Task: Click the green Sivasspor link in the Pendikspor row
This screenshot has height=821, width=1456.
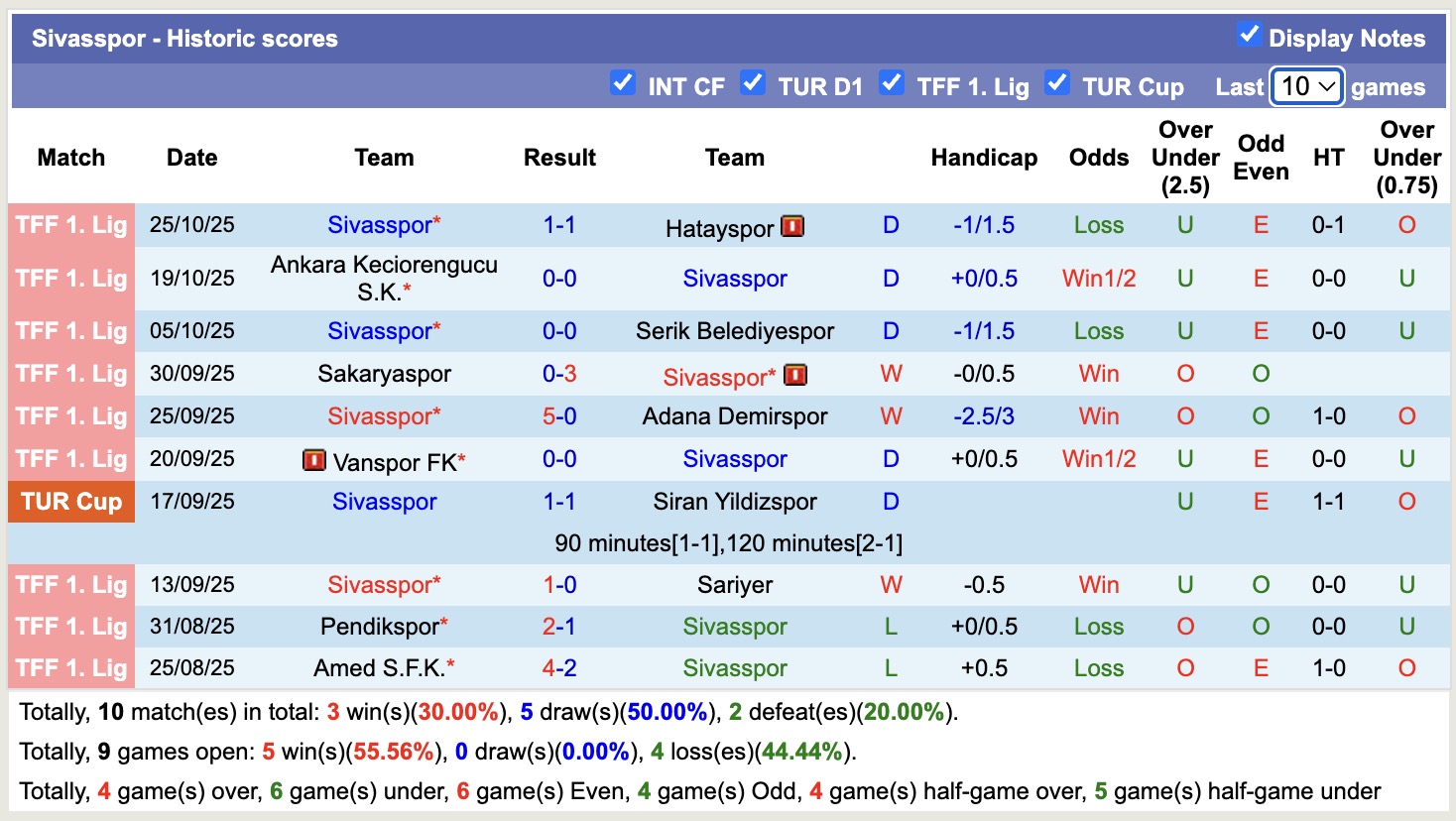Action: click(734, 627)
